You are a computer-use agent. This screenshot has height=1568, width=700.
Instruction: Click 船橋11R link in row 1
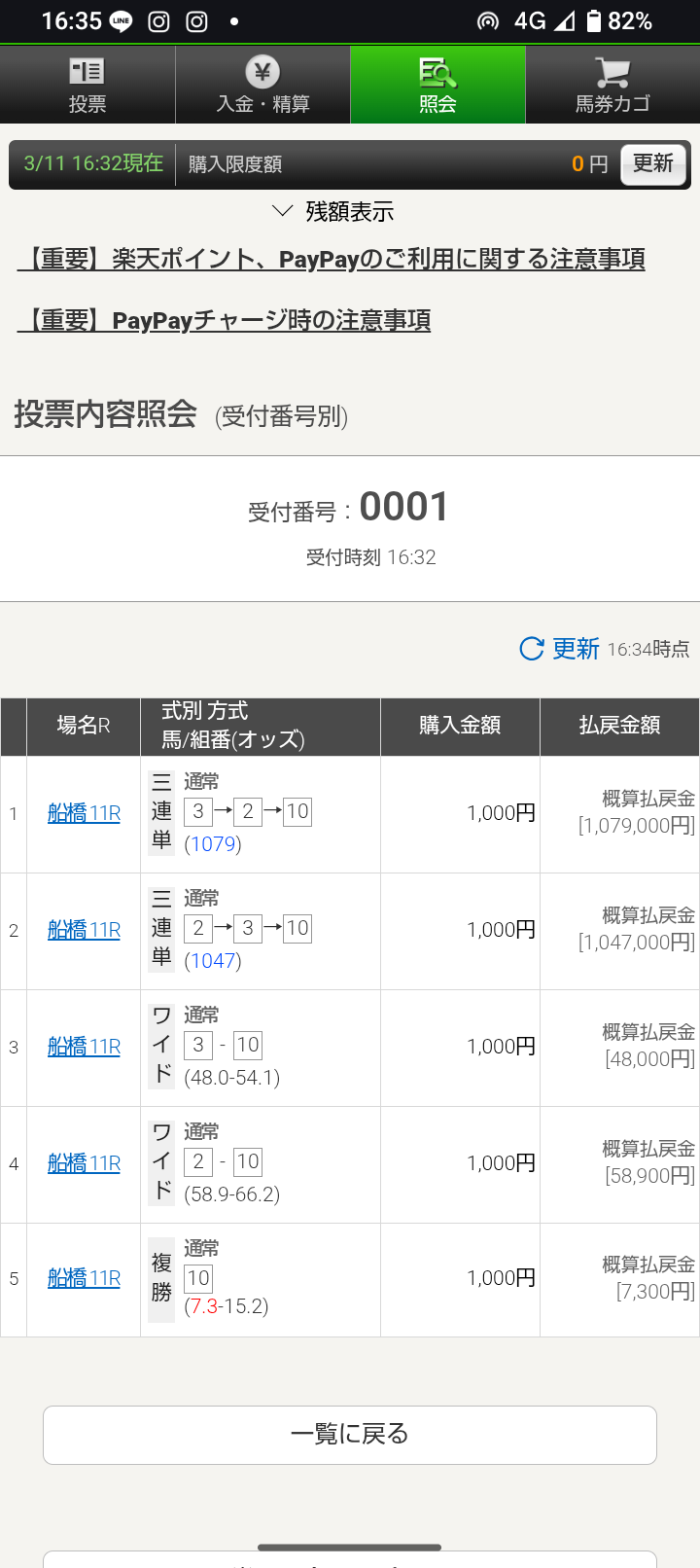85,813
